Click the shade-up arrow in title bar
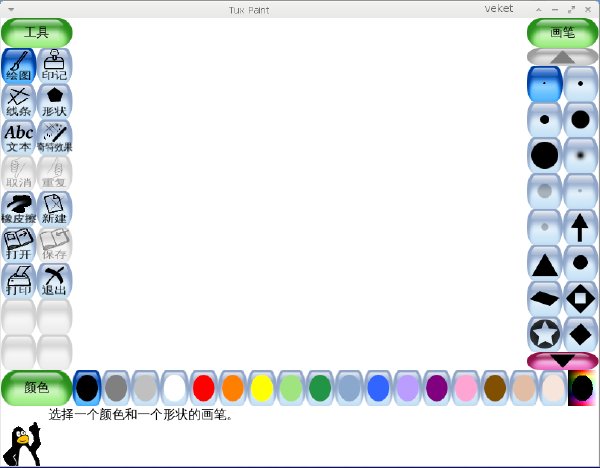The image size is (600, 468). pos(539,10)
